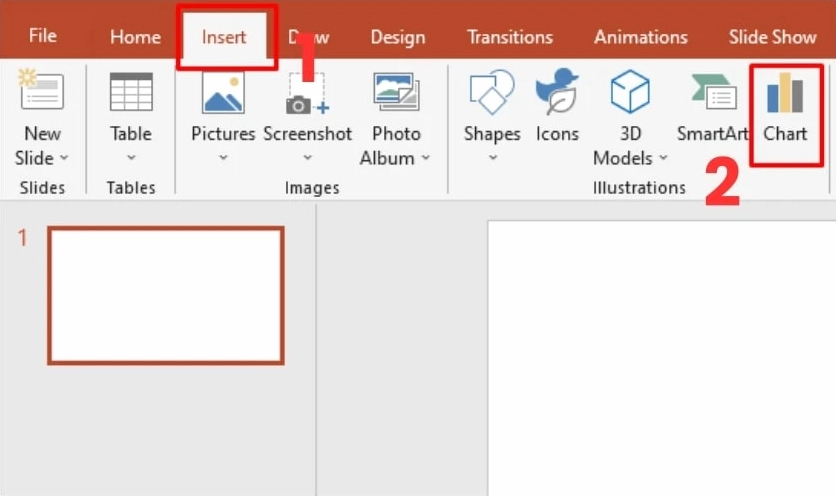Click the Shapes label text

pos(492,134)
